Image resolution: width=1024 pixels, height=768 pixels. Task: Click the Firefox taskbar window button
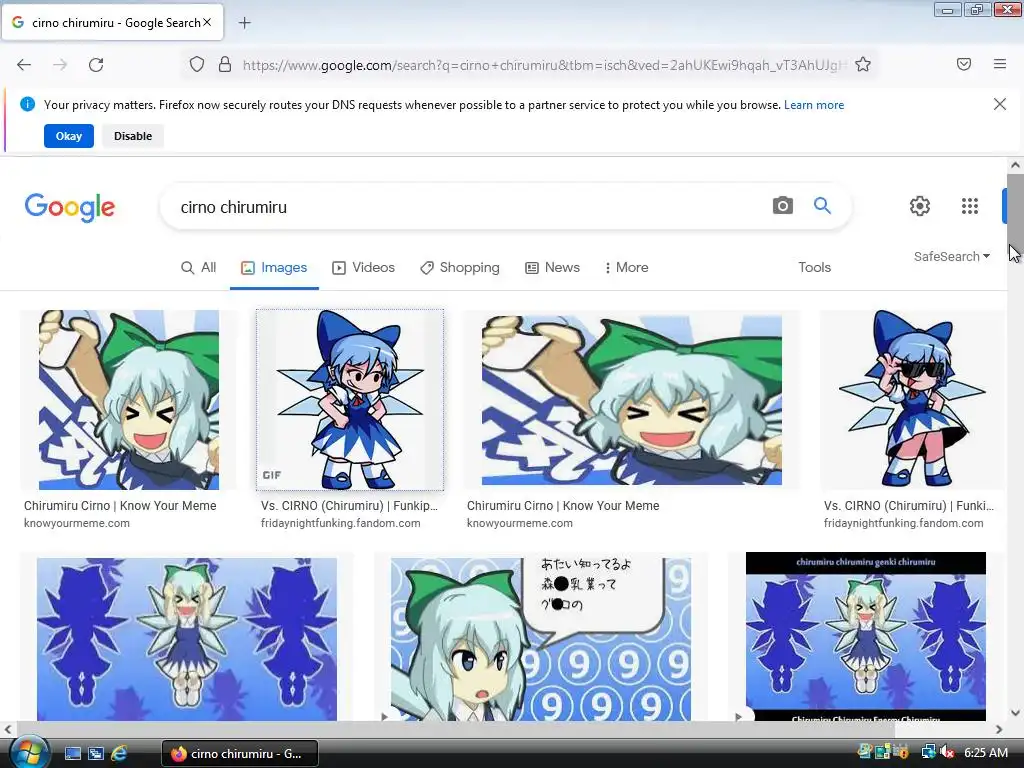click(x=240, y=754)
